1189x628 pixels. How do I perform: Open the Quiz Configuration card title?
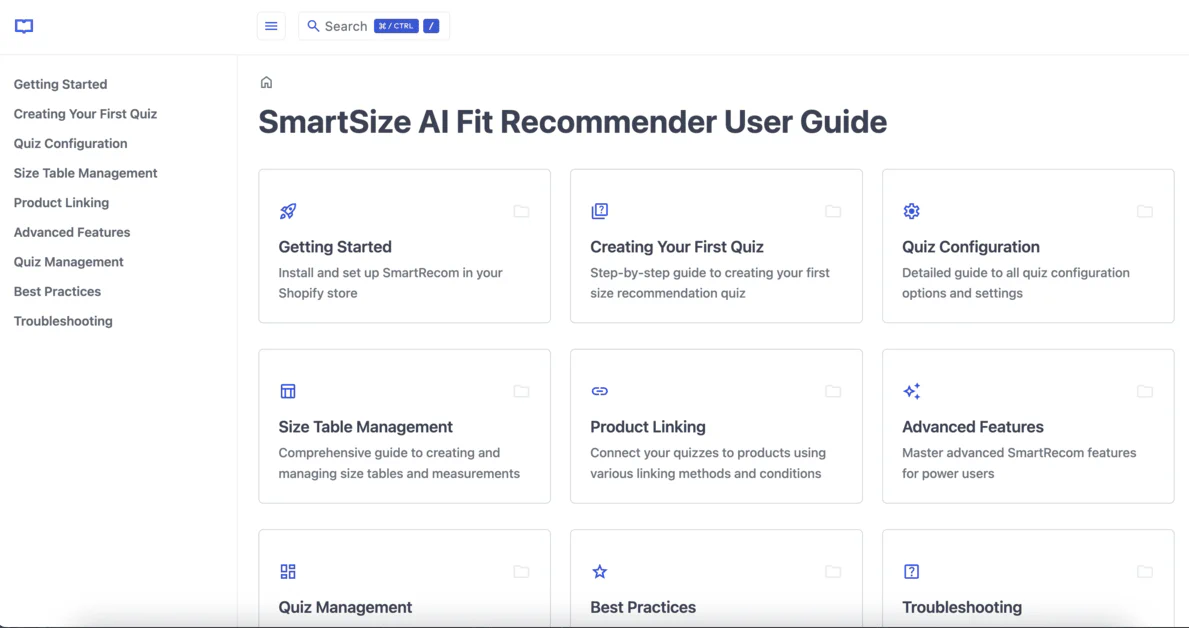(971, 246)
